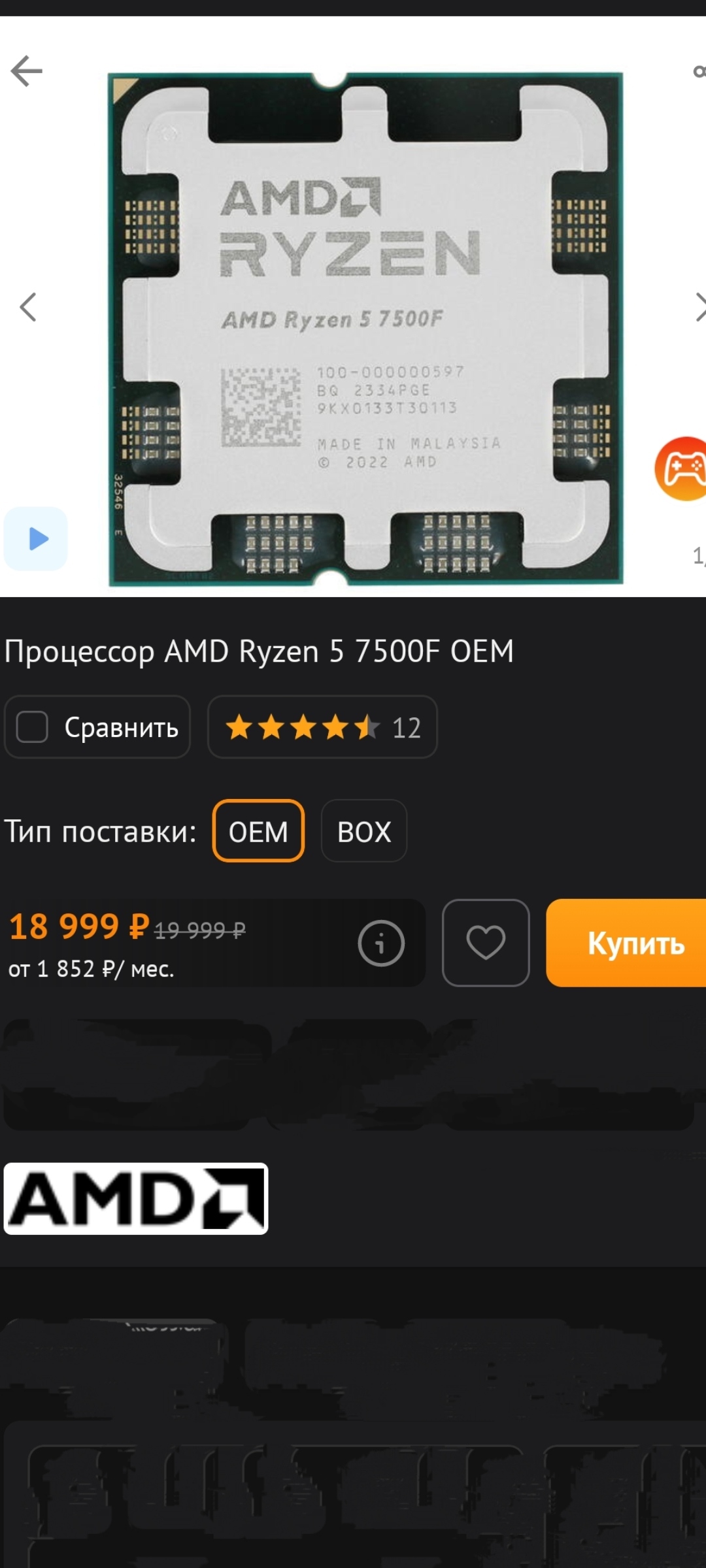
Task: Open the от 1 852 ₽/ мес. installment offer
Action: coord(91,969)
